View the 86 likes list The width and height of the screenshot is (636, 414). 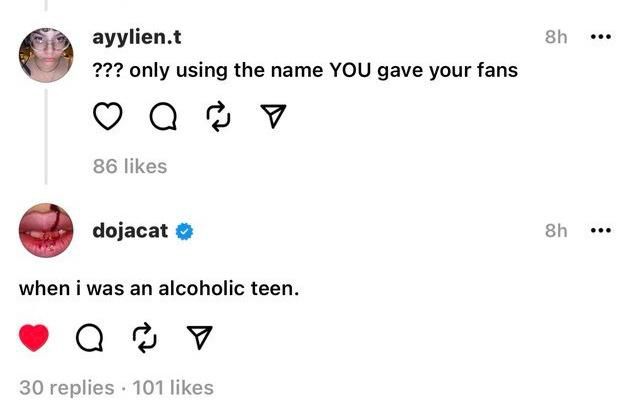129,166
